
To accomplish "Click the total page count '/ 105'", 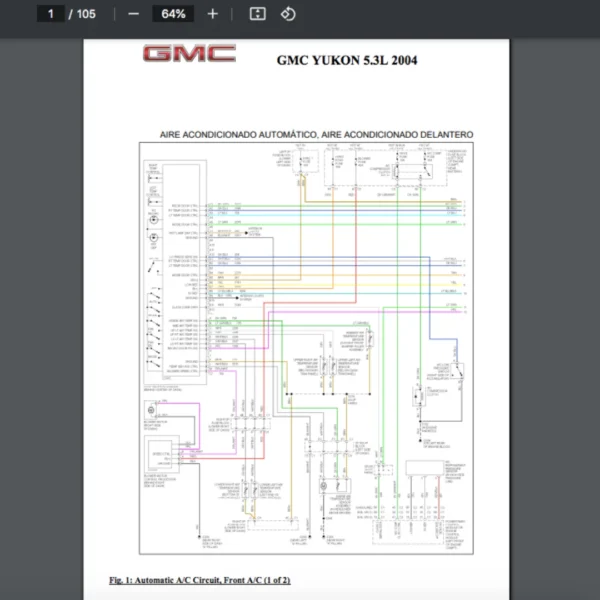I will click(x=82, y=14).
